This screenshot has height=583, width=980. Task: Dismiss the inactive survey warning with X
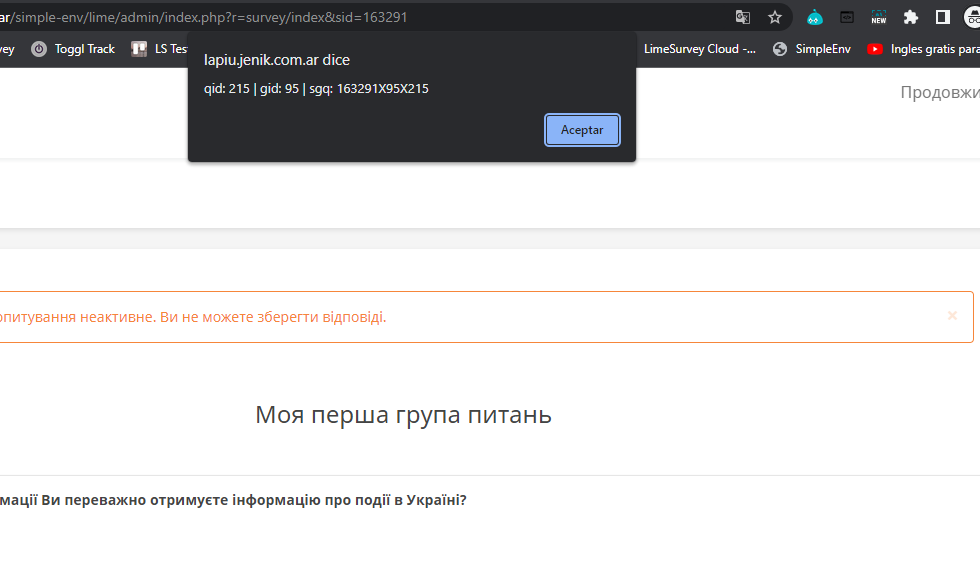(952, 316)
